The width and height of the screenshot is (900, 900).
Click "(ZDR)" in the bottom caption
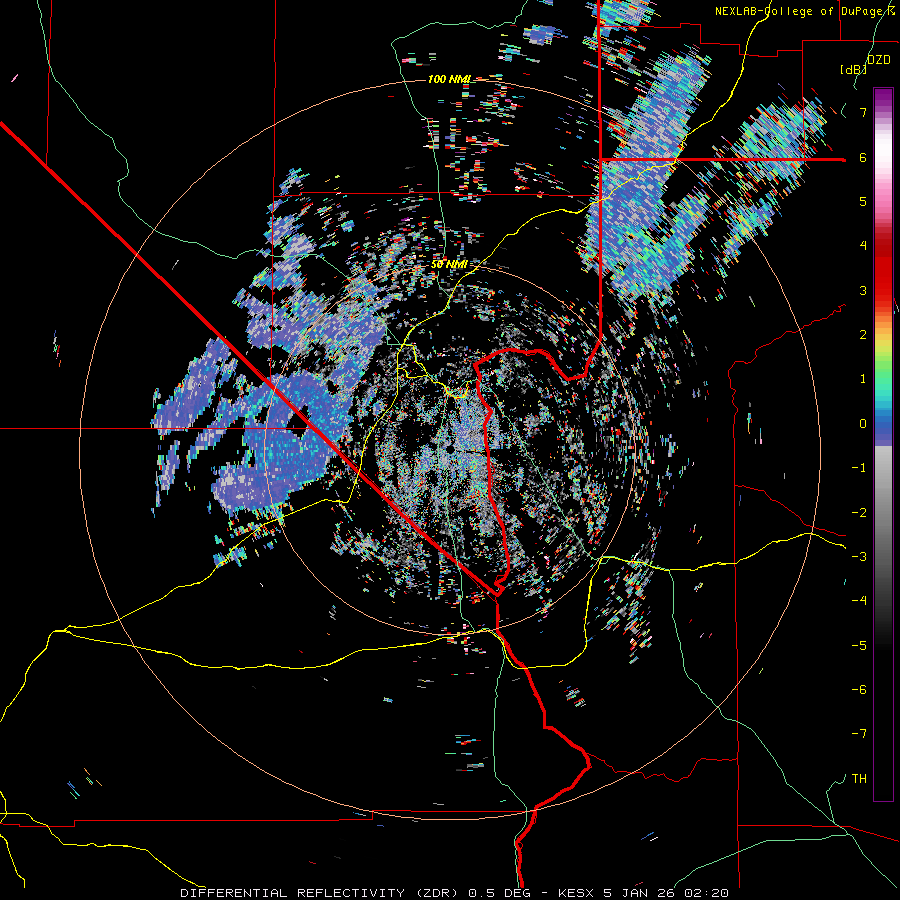(x=436, y=893)
